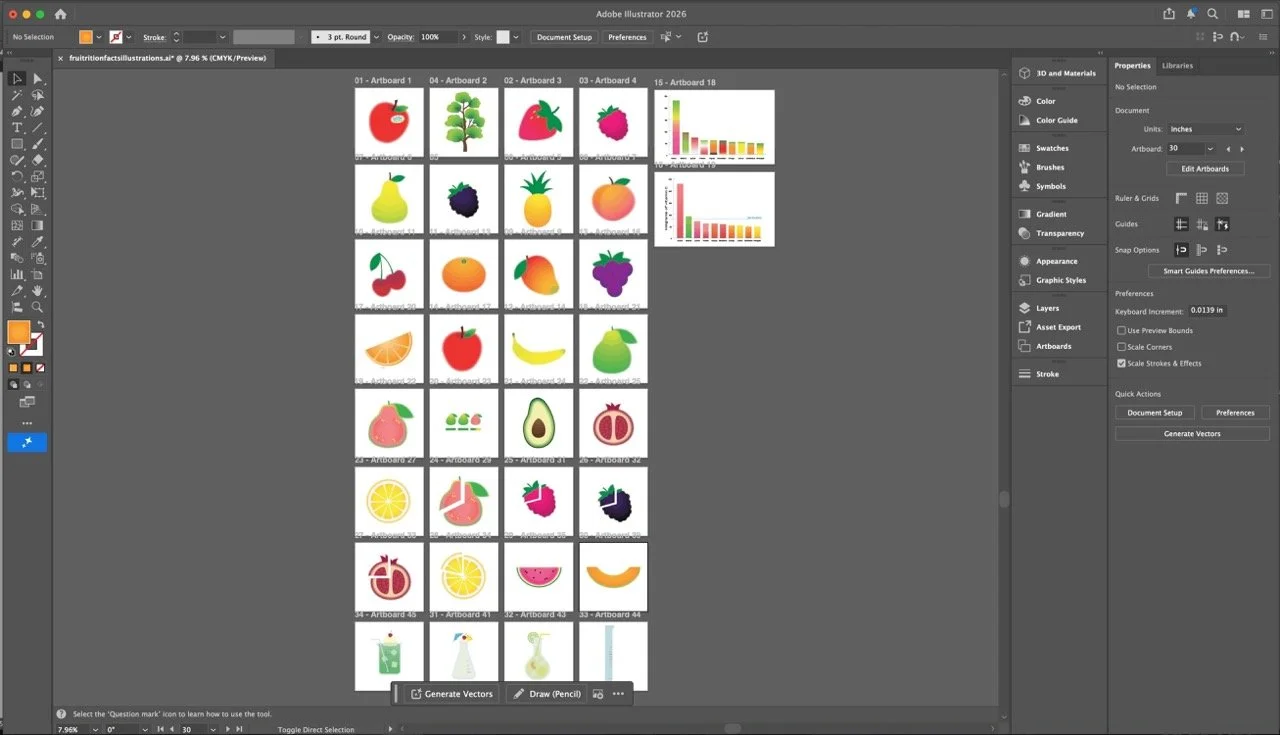Select the Direct Selection tool

point(38,78)
